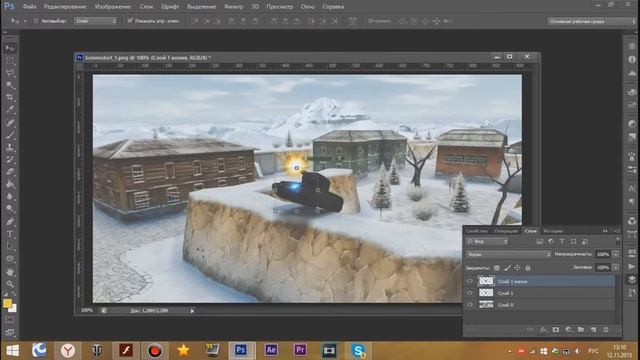The height and width of the screenshot is (360, 640).
Task: Select the Blur tool
Action: pyautogui.click(x=10, y=196)
